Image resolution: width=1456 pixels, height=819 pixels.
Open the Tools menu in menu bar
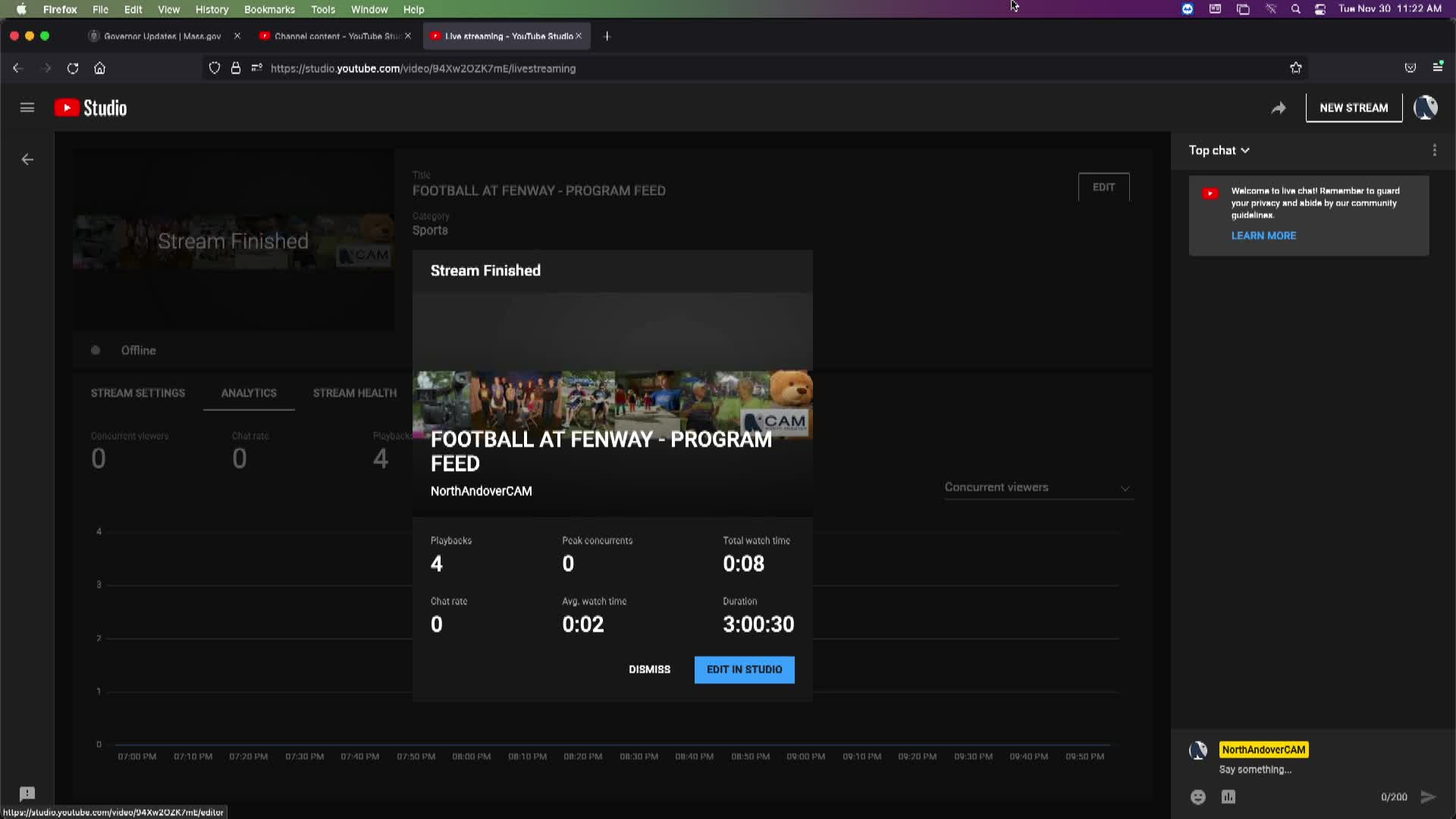click(x=323, y=9)
